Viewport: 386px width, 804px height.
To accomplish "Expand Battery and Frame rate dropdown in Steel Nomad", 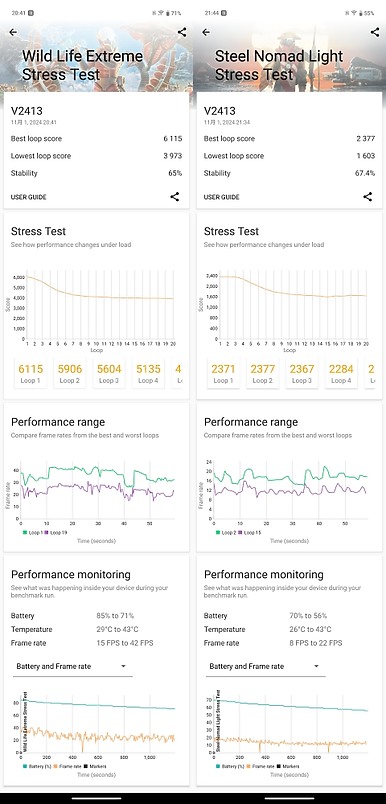I will [265, 667].
